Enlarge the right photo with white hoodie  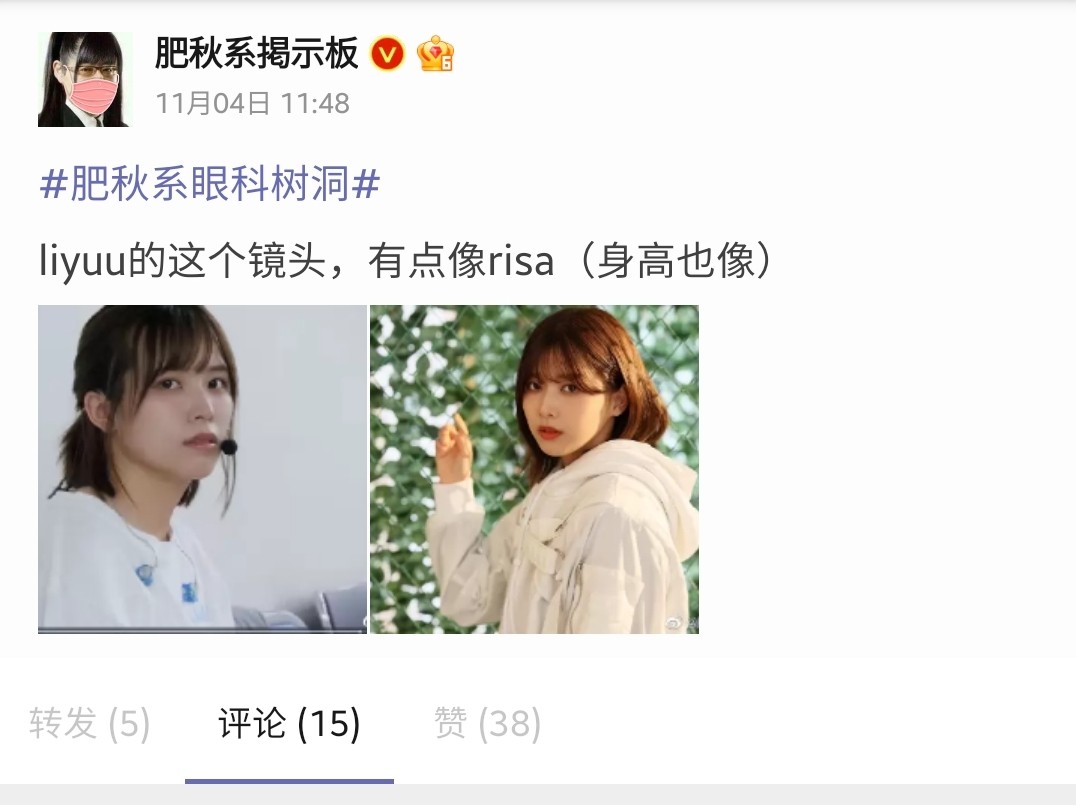pyautogui.click(x=535, y=469)
